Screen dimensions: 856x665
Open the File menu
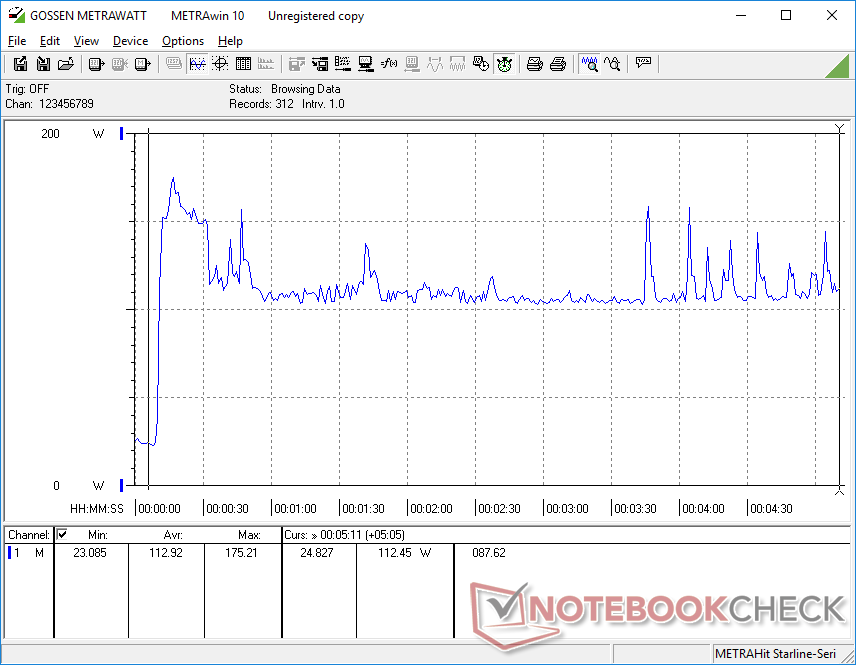(16, 41)
